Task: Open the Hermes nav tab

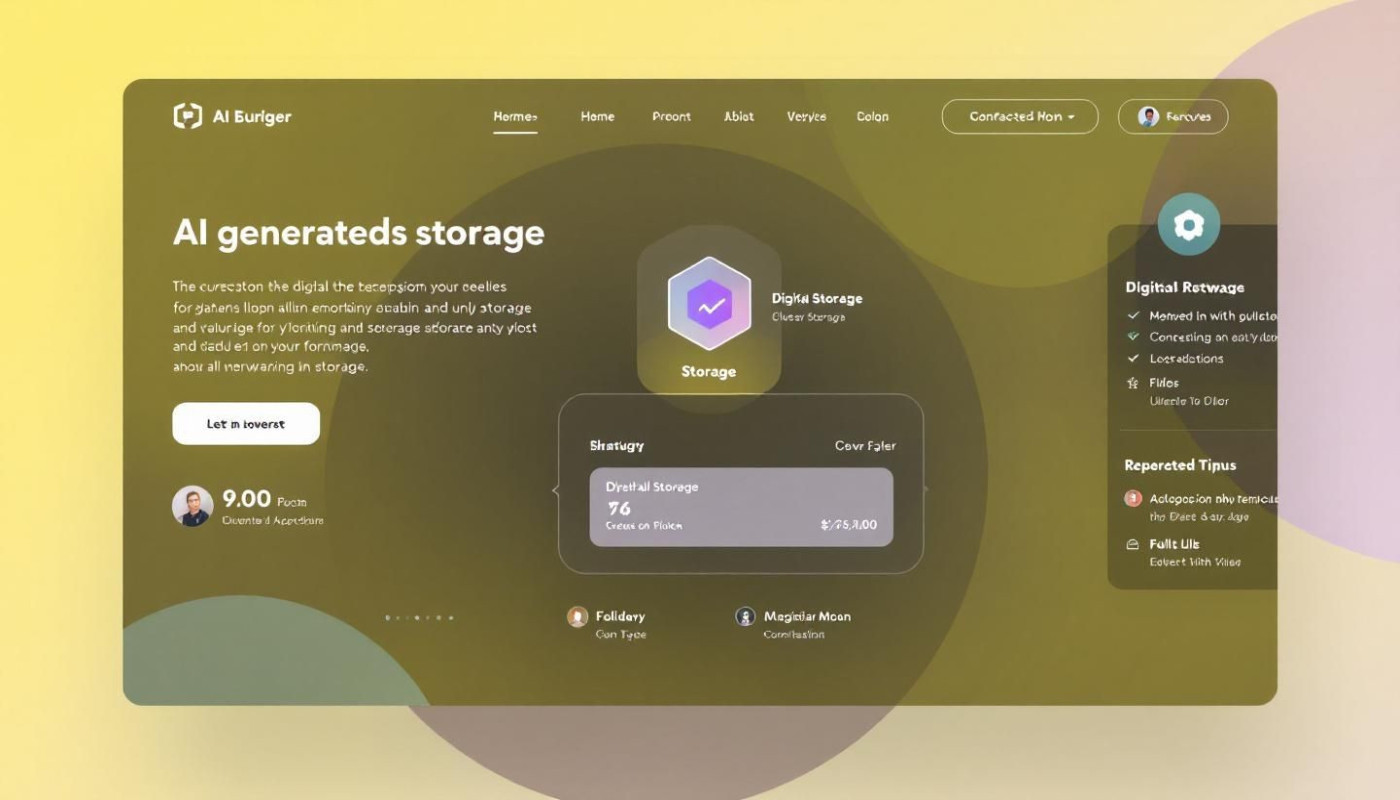Action: coord(515,117)
